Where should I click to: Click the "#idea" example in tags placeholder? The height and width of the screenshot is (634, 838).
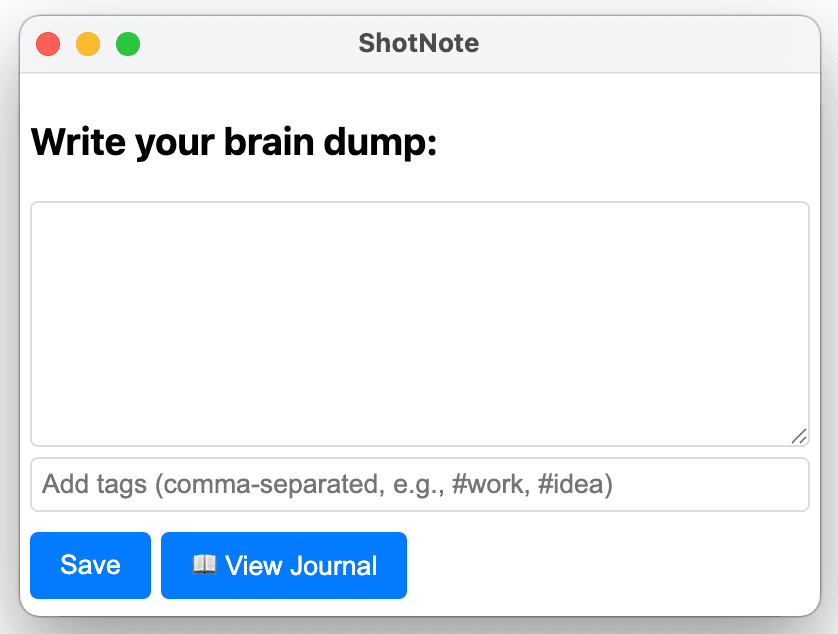click(571, 485)
